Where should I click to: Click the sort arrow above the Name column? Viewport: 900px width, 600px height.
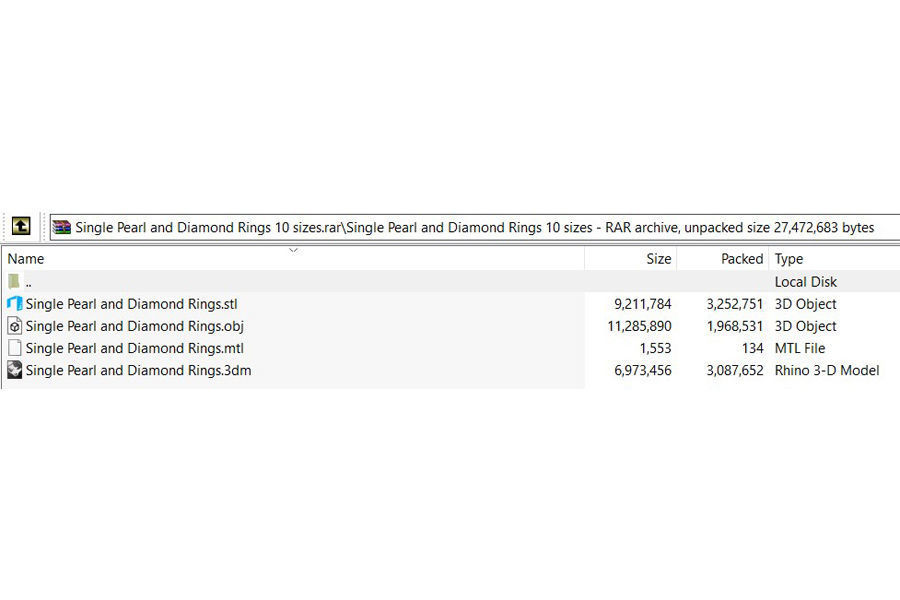point(293,250)
